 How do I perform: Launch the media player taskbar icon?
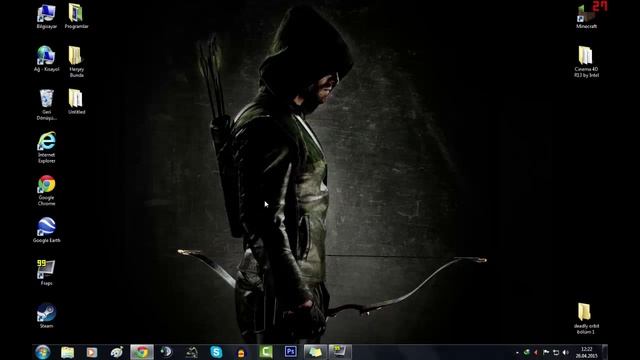tap(92, 352)
